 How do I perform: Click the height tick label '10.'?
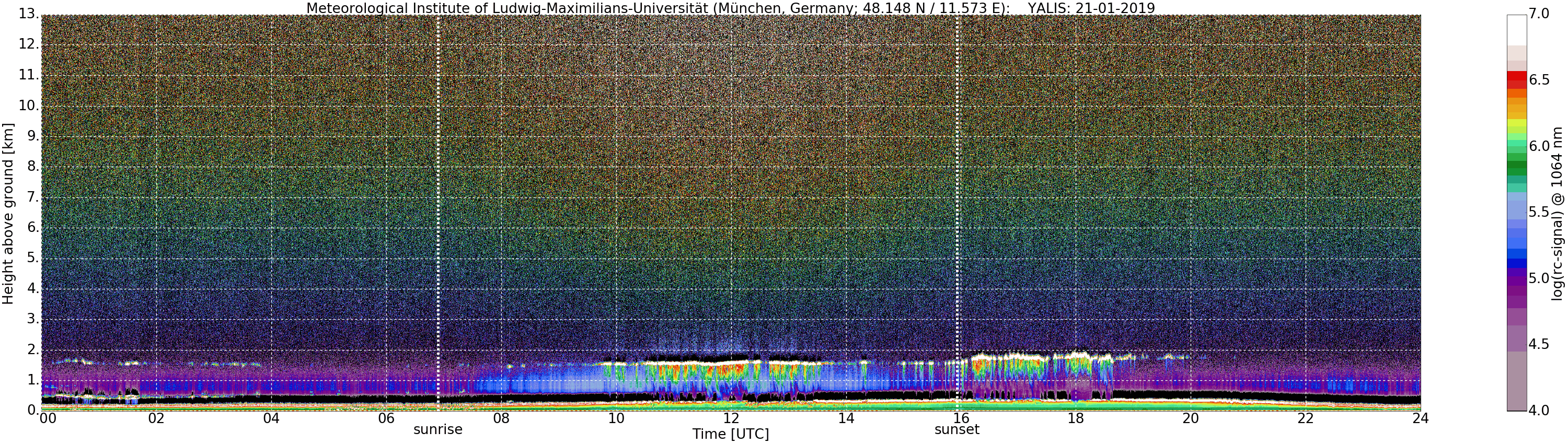click(28, 105)
